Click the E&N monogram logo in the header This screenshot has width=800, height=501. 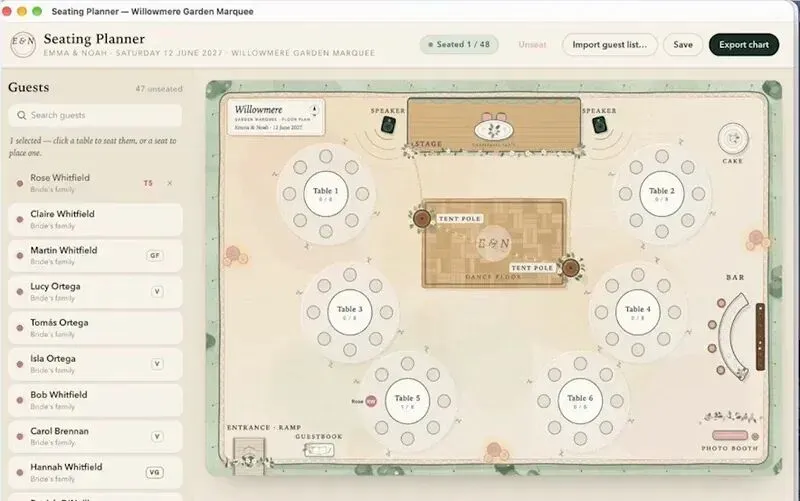pyautogui.click(x=23, y=44)
